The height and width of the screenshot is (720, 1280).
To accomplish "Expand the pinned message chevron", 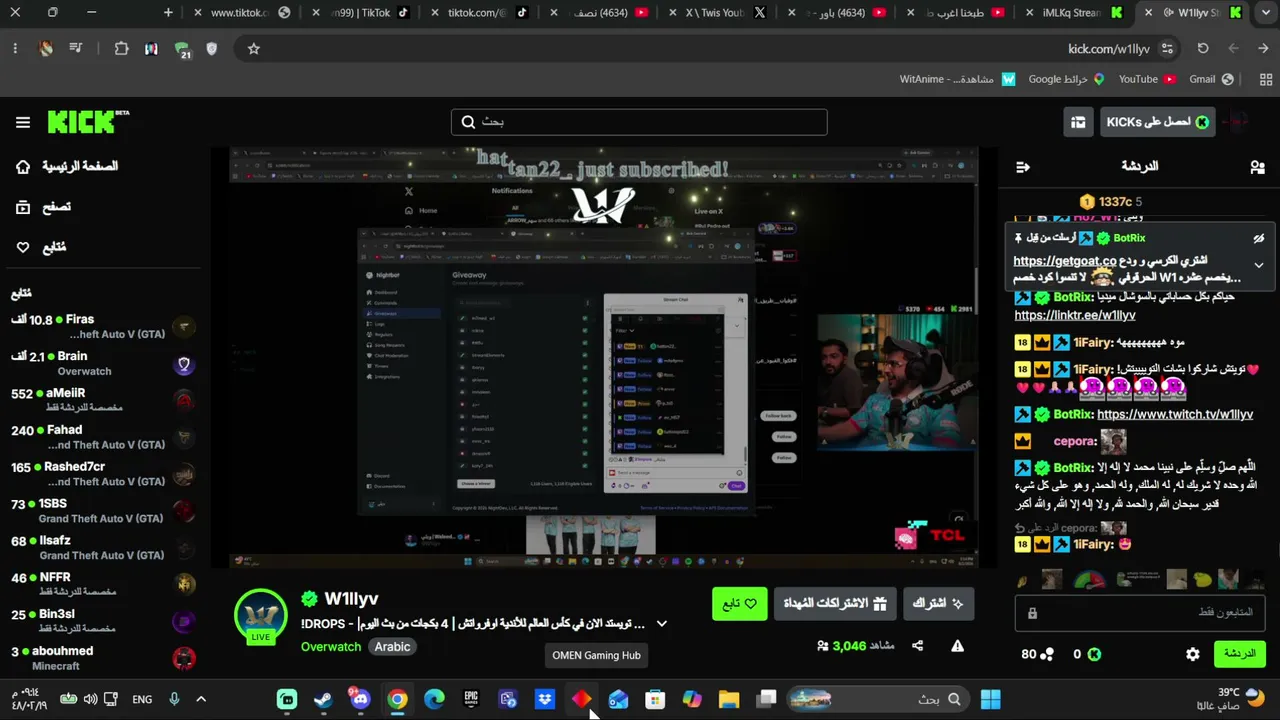I will (x=1259, y=265).
